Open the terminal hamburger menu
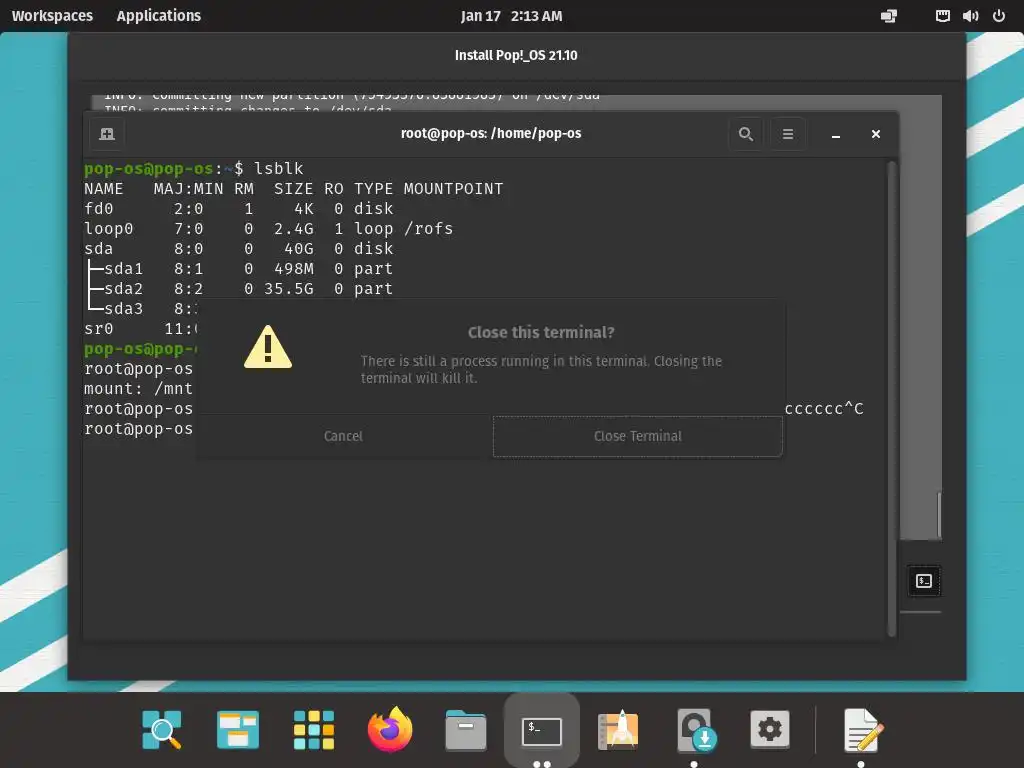The width and height of the screenshot is (1024, 768). (x=788, y=134)
